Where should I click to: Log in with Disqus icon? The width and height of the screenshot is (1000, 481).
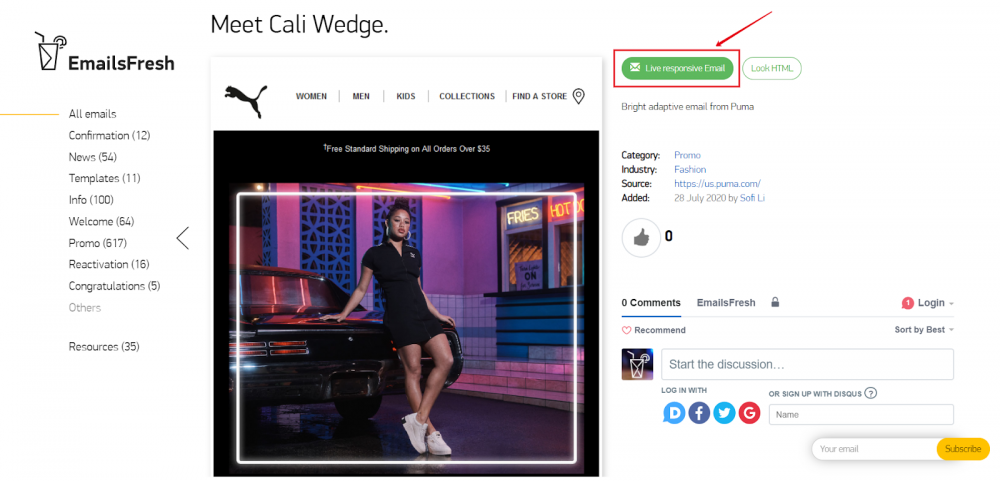click(674, 413)
